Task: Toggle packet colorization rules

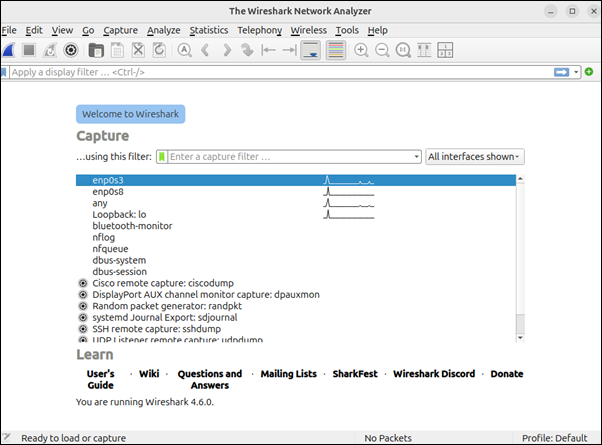Action: point(336,50)
